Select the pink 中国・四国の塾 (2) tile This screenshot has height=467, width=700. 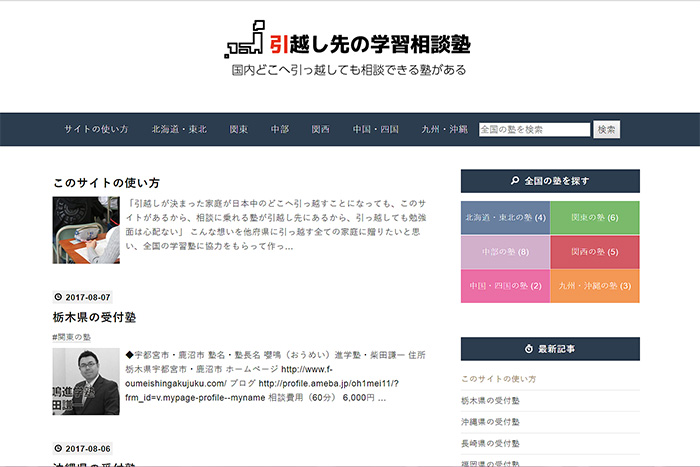coord(505,286)
